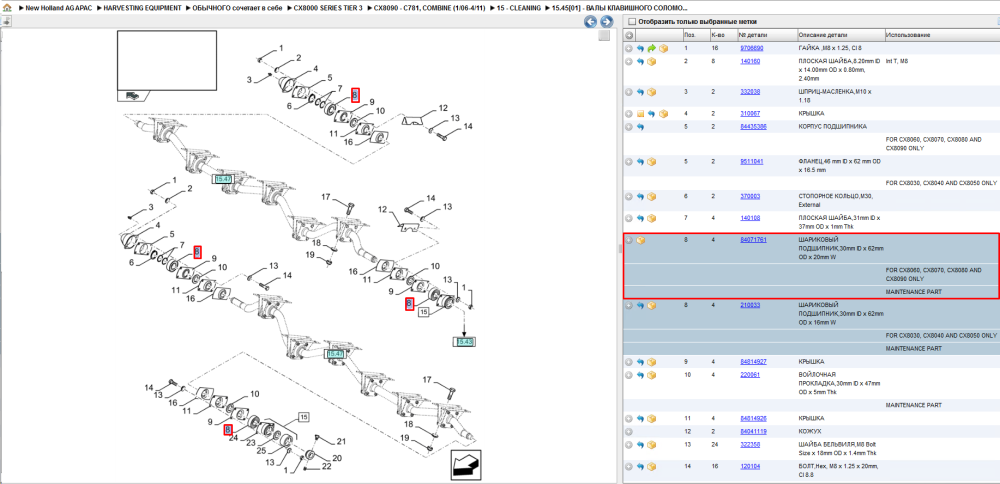This screenshot has width=1000, height=484.
Task: Click the package icon in highlighted row 84071761
Action: click(x=640, y=240)
